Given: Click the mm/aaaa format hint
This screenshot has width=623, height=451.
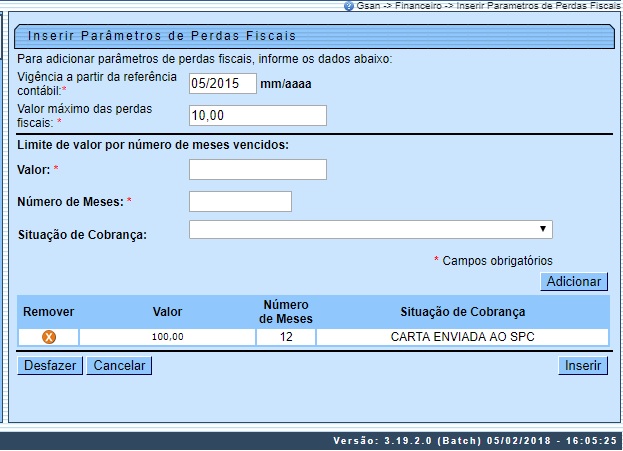Looking at the screenshot, I should [286, 84].
